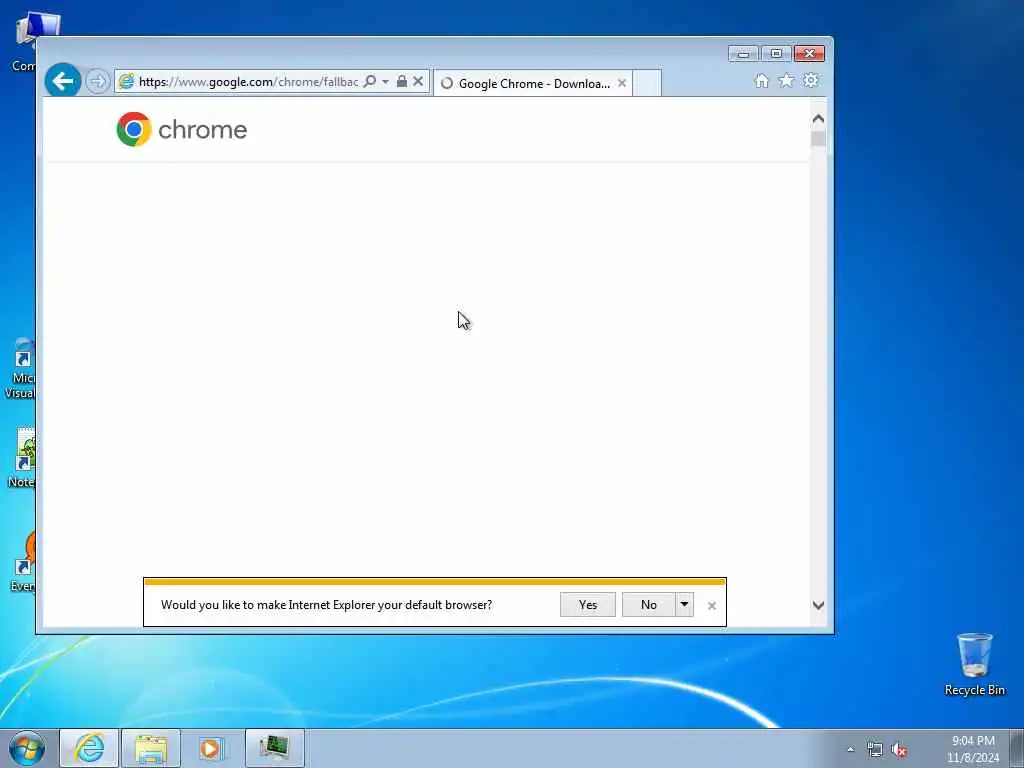Click the greyed forward navigation arrow
Image resolution: width=1024 pixels, height=768 pixels.
(x=97, y=82)
